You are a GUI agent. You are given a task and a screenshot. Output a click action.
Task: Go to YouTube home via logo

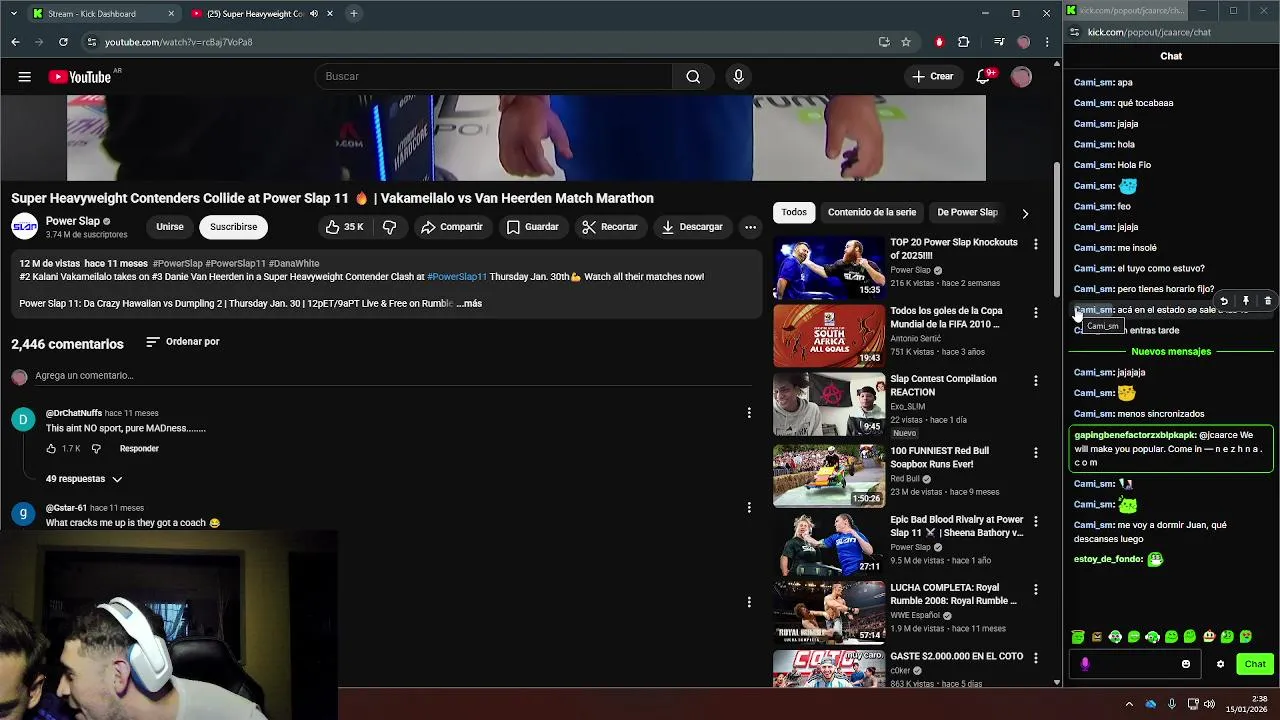click(x=80, y=77)
